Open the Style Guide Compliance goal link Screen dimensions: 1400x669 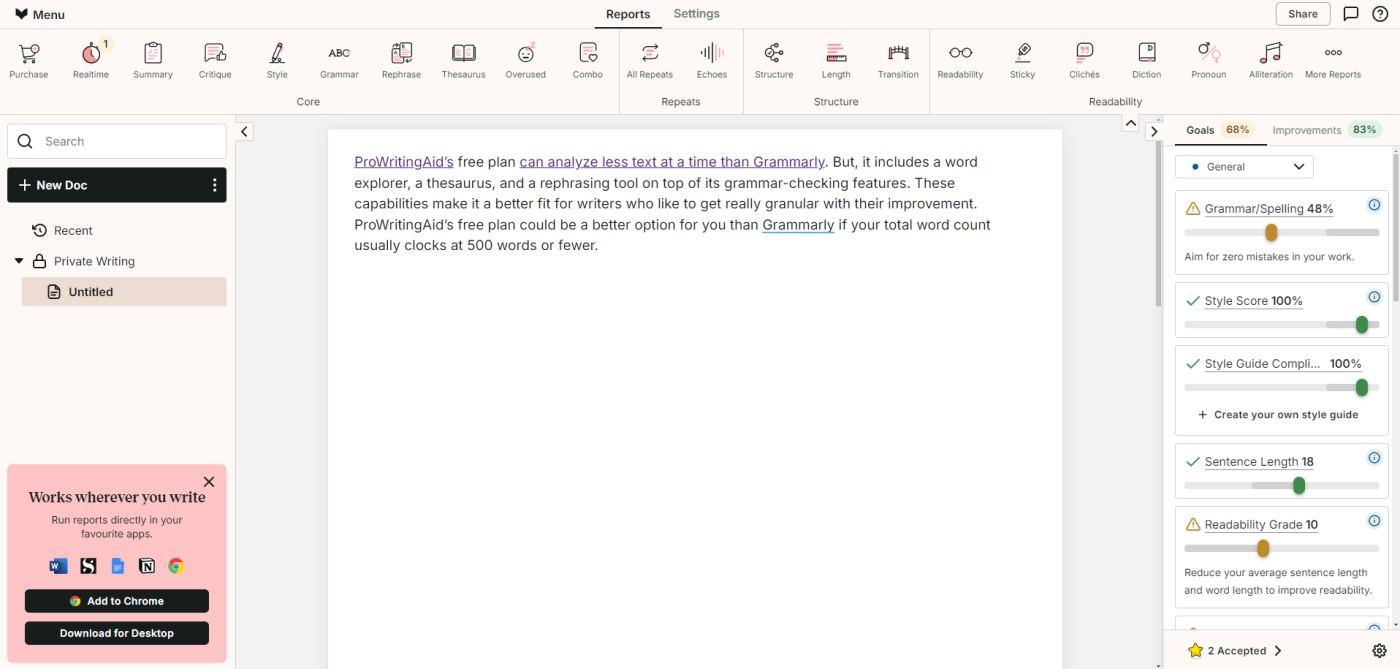[1283, 364]
